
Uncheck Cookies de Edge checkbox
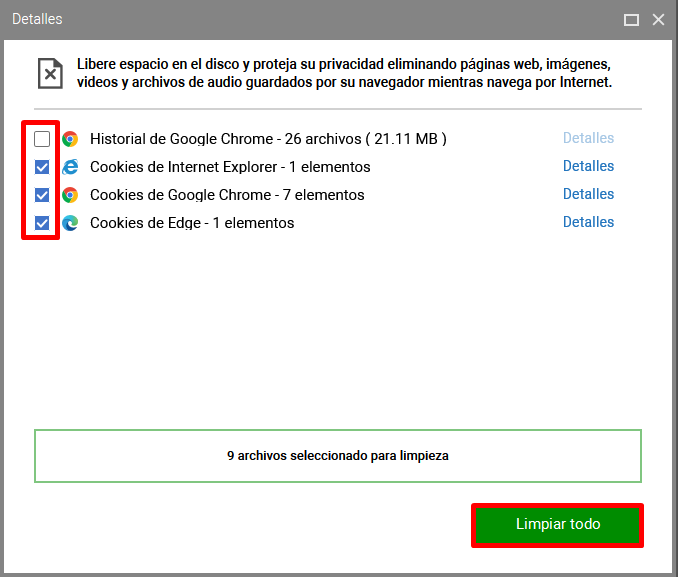point(42,223)
